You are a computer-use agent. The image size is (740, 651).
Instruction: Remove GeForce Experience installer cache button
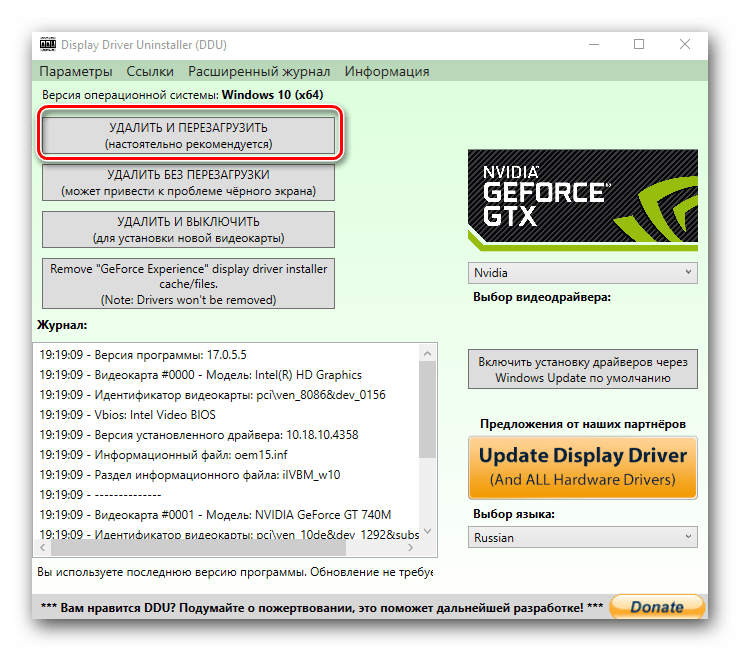pos(188,284)
